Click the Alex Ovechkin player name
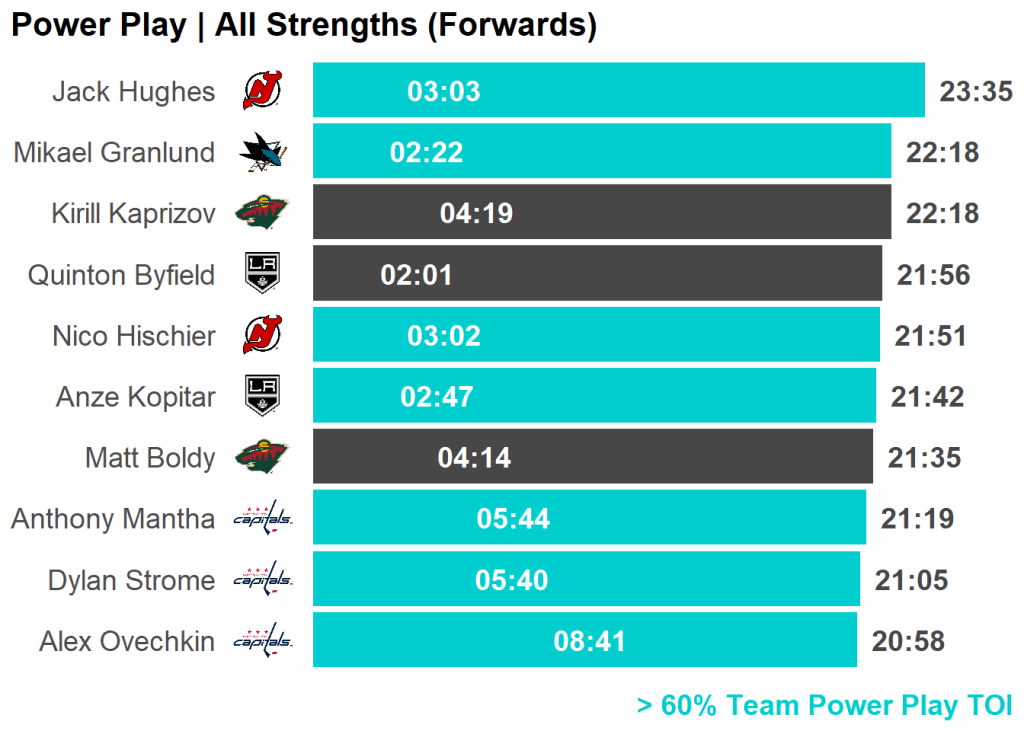 click(x=127, y=641)
